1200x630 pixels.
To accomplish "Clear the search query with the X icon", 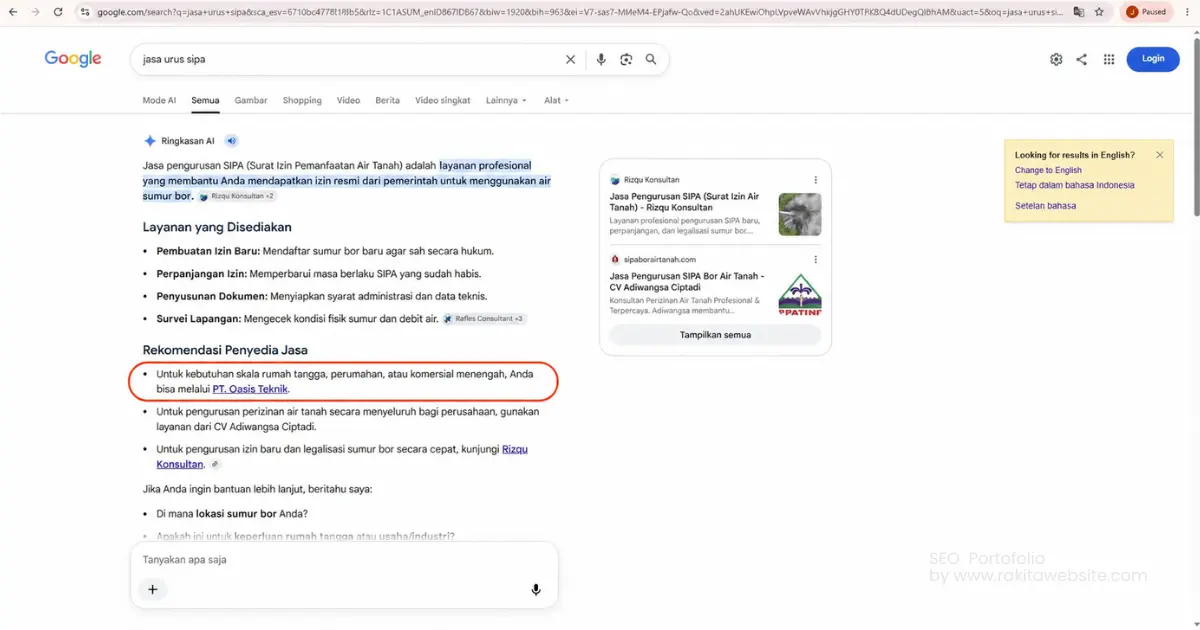I will coord(571,59).
